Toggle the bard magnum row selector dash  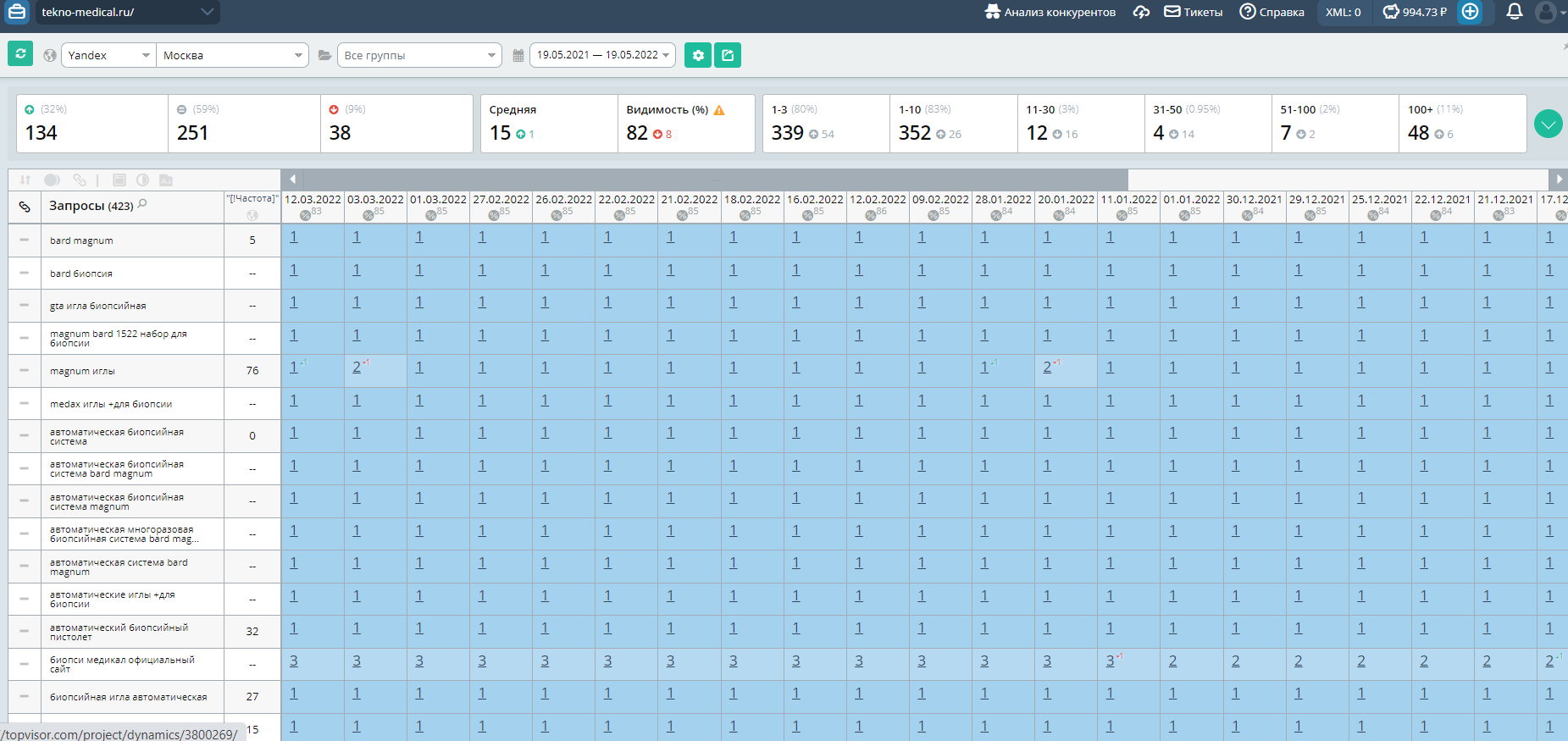coord(24,240)
